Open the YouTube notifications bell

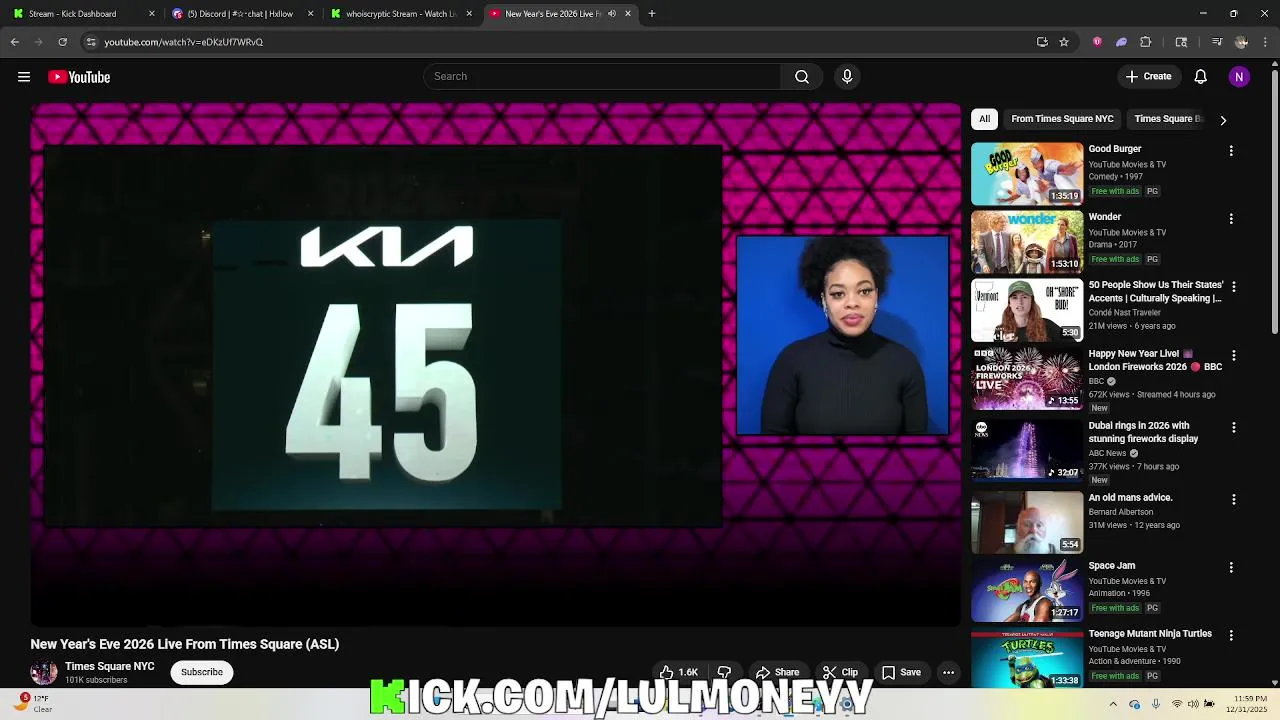click(x=1201, y=77)
